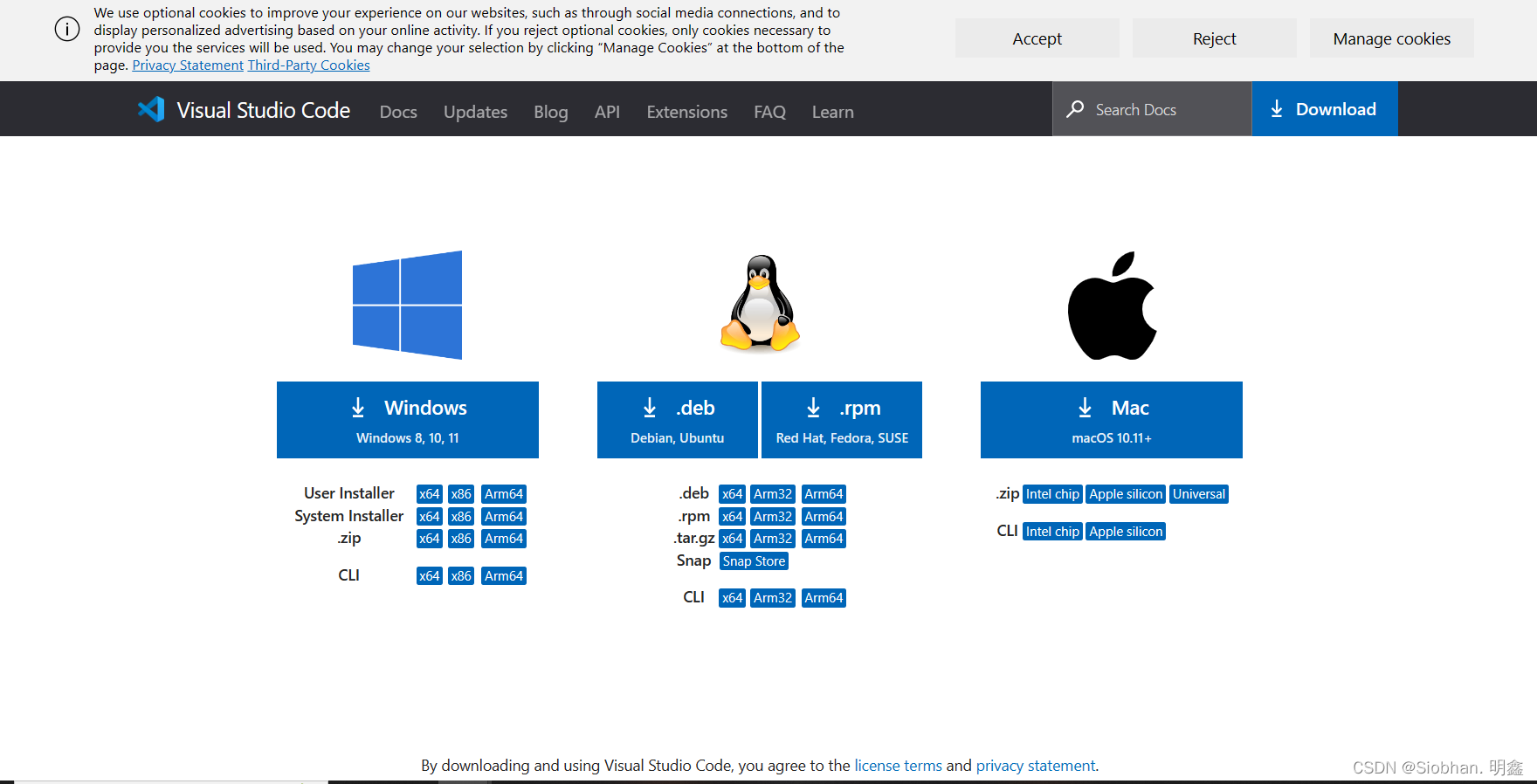Select Windows CLI x86 download
The width and height of the screenshot is (1537, 784).
[x=461, y=576]
